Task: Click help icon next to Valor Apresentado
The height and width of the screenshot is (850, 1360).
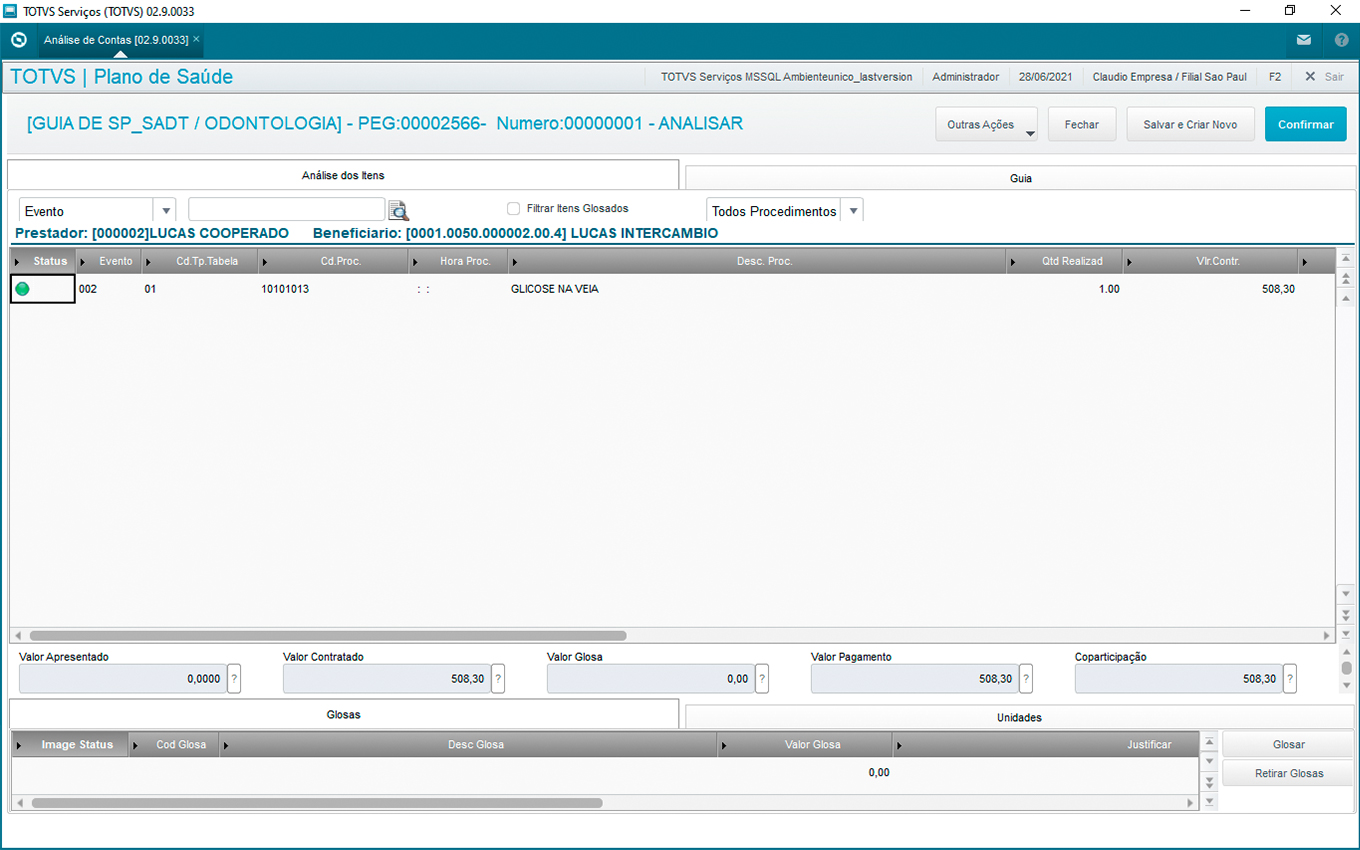Action: tap(234, 679)
